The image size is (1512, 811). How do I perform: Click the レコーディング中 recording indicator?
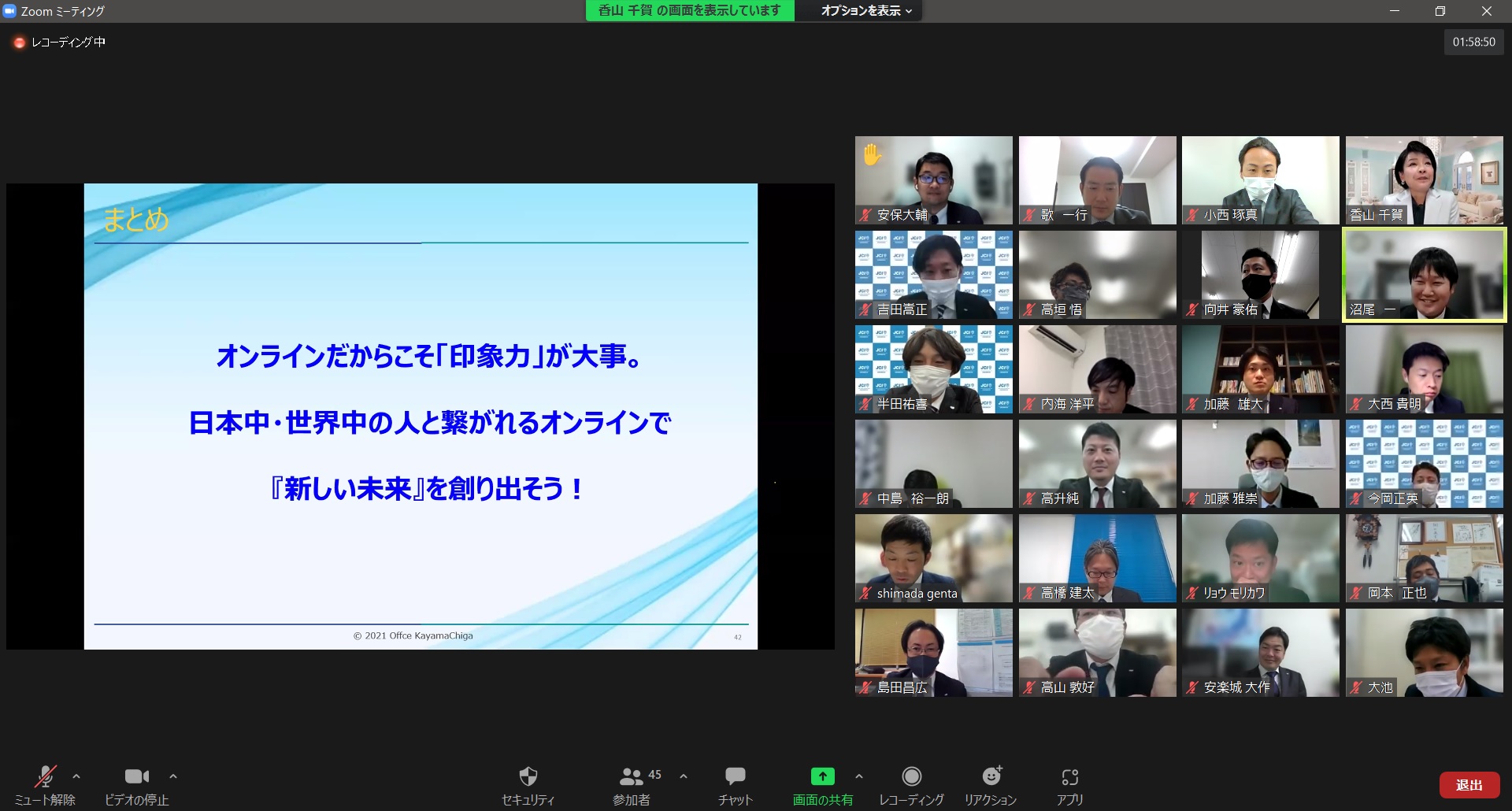click(60, 43)
